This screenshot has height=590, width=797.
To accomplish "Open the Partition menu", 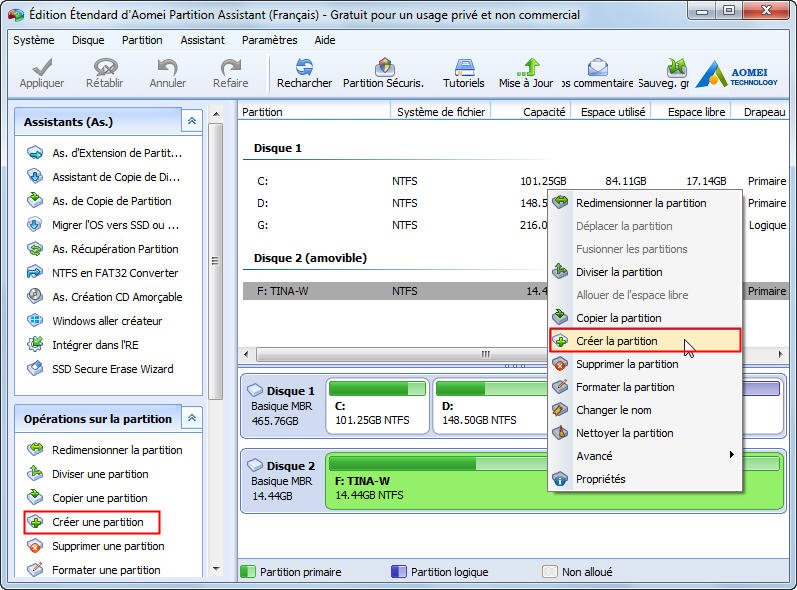I will point(142,40).
